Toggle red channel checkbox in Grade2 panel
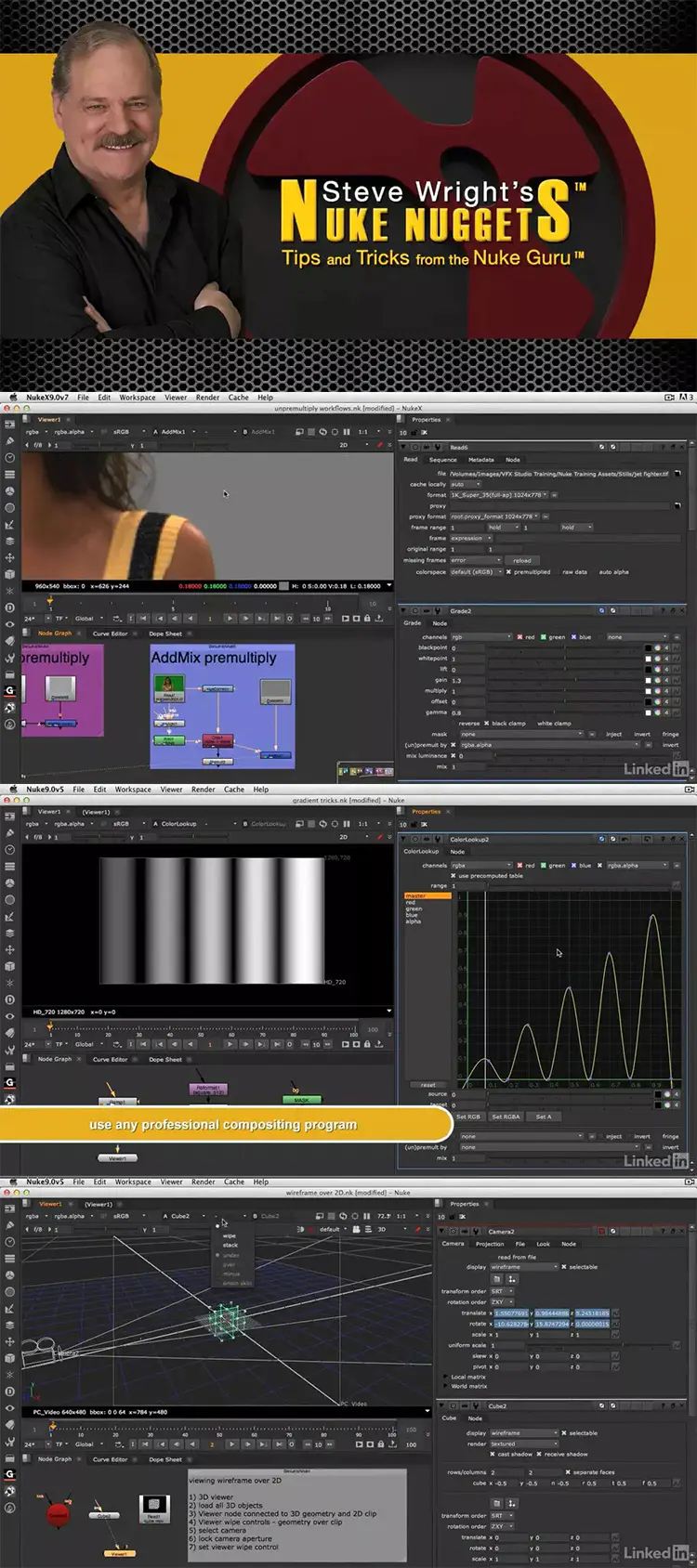 [x=519, y=637]
